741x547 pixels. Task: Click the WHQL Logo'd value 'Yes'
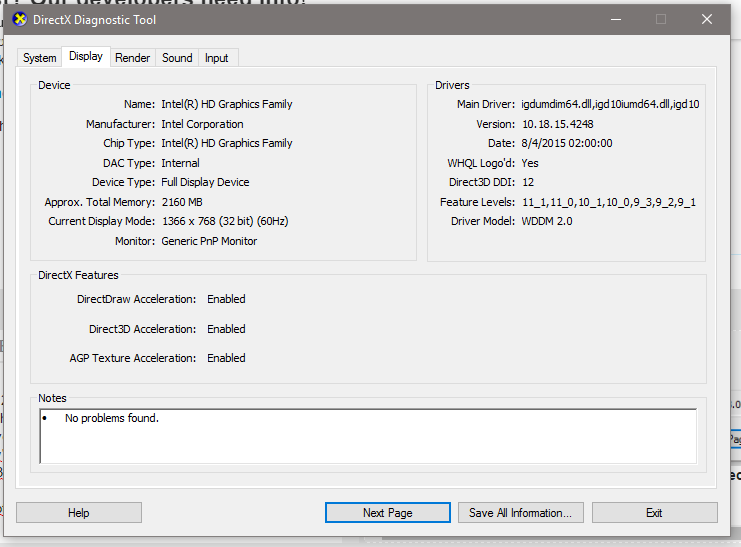click(x=530, y=163)
